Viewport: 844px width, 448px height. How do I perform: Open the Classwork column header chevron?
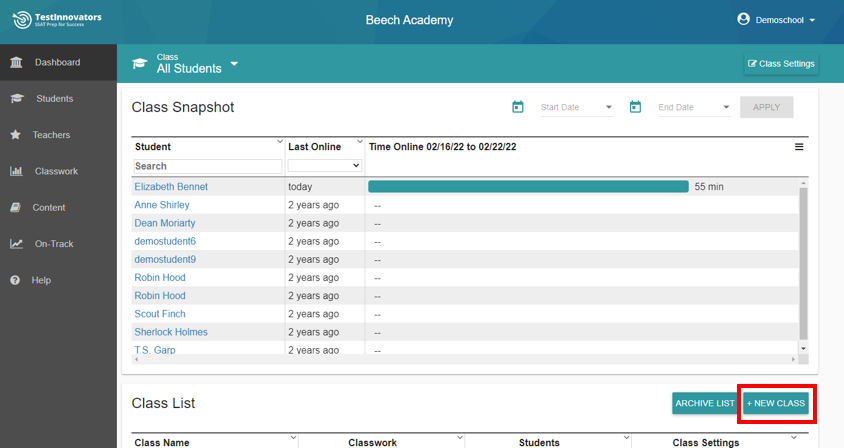[x=460, y=437]
